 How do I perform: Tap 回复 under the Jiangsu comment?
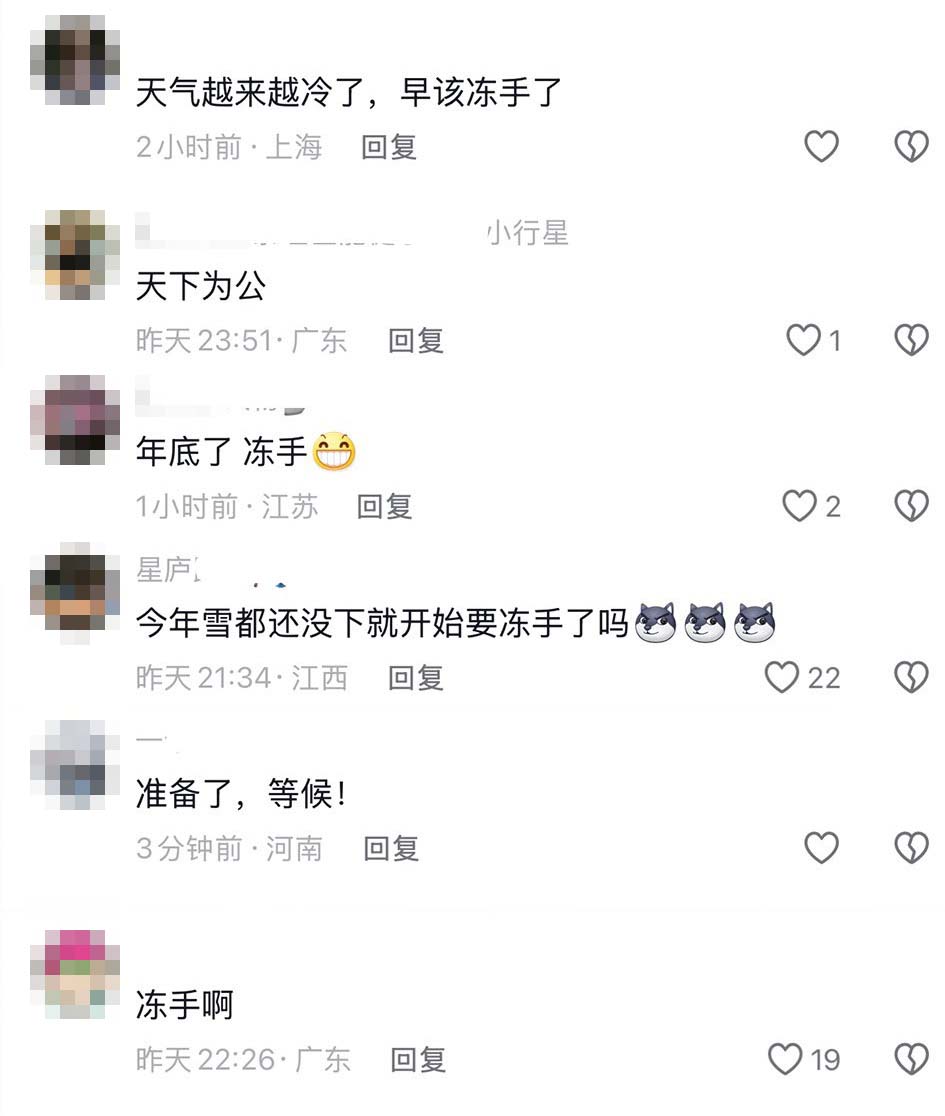[x=384, y=507]
